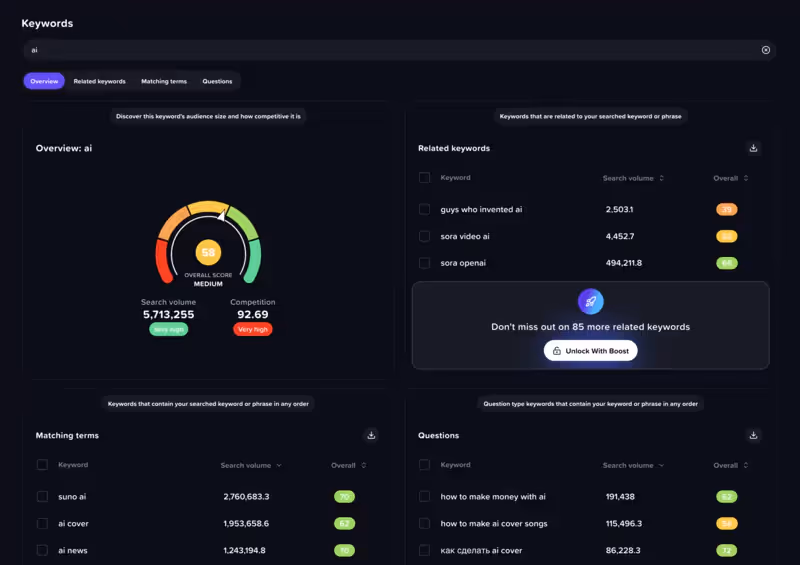Click the 5,713,255 search volume figure
Viewport: 800px width, 565px height.
[168, 314]
